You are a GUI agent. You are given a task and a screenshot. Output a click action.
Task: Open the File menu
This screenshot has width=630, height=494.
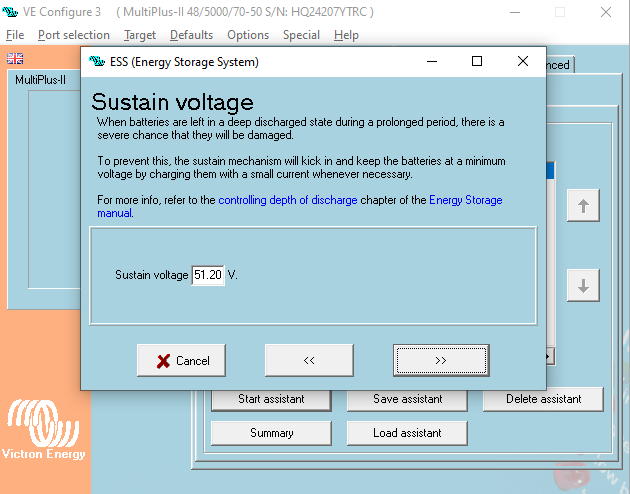[15, 35]
